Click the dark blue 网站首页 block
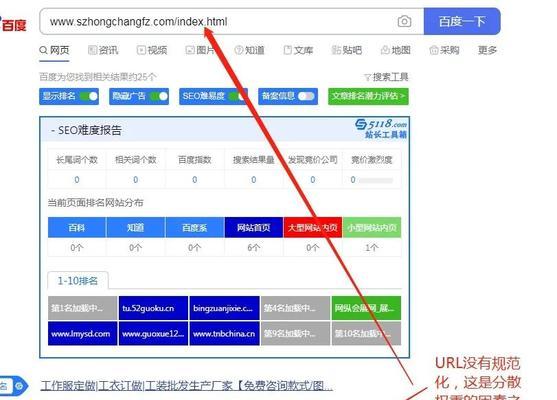The height and width of the screenshot is (400, 557). (x=254, y=227)
